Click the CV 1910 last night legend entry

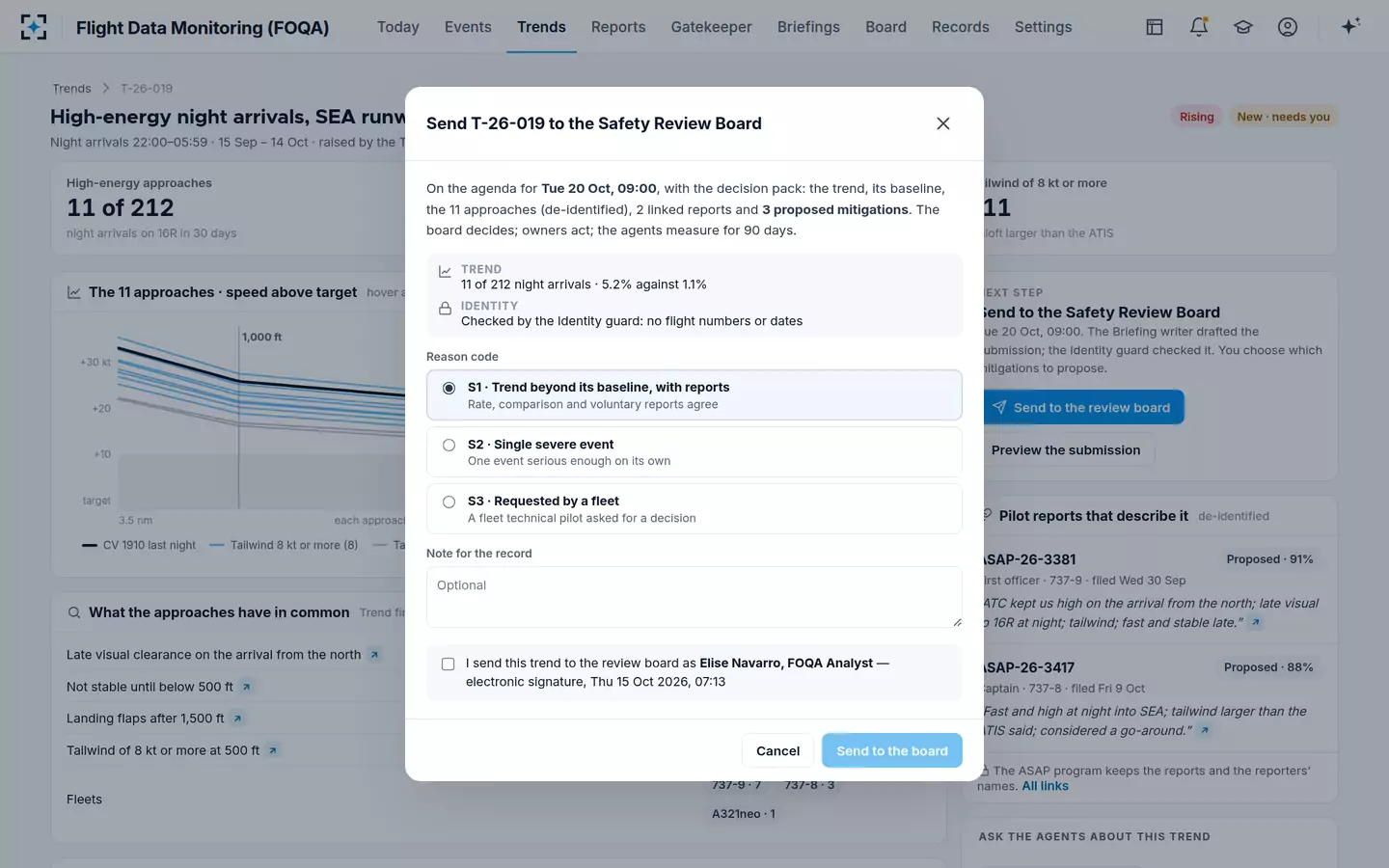point(139,545)
